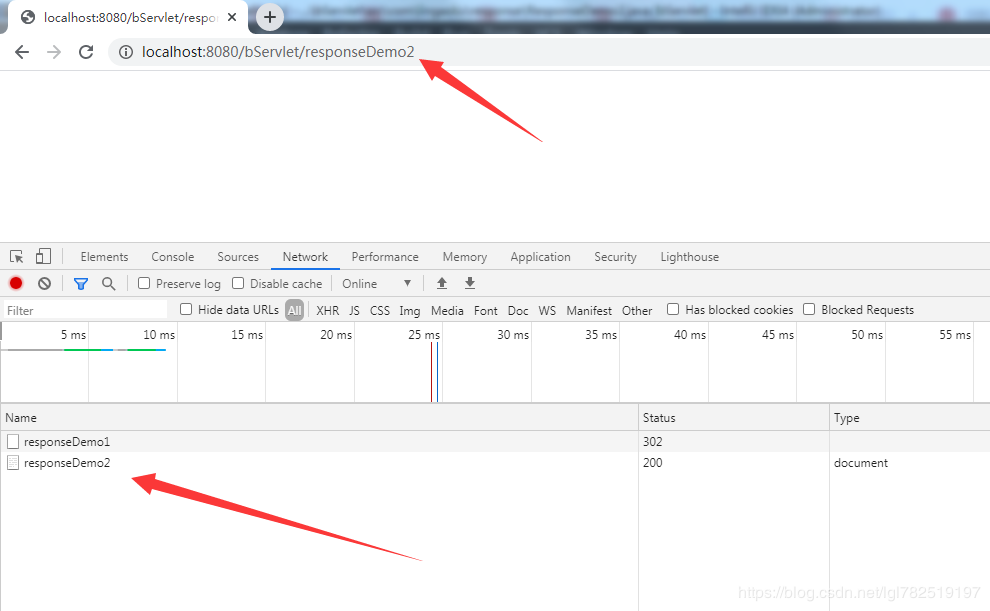Filter requests by Font
The image size is (990, 611).
tap(486, 311)
